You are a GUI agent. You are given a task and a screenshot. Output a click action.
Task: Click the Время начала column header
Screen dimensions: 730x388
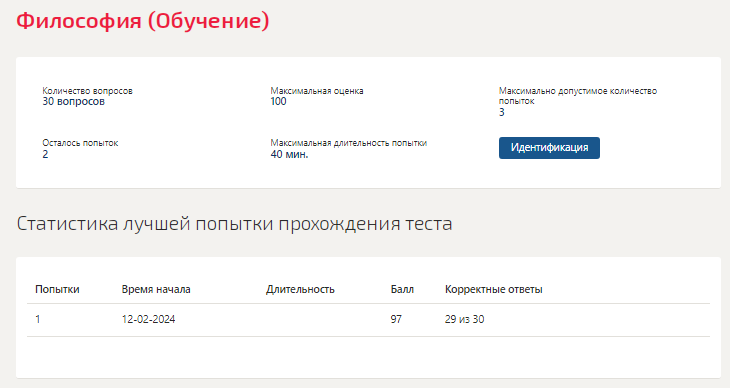pos(156,289)
